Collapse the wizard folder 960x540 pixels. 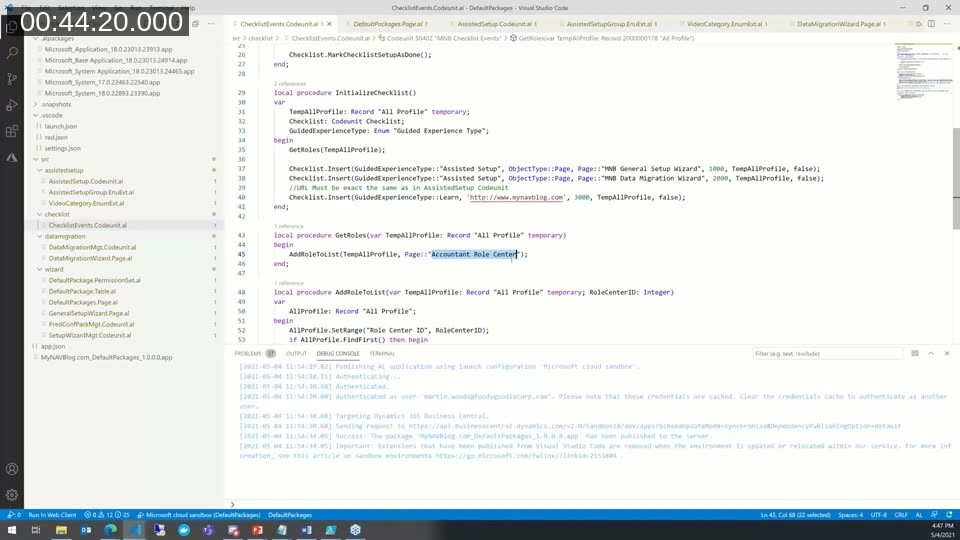[x=54, y=269]
